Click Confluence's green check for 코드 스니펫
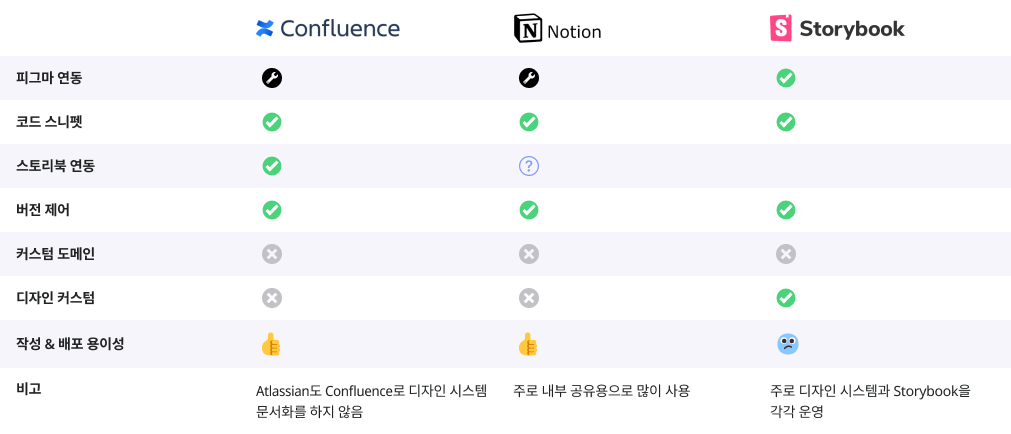Viewport: 1011px width, 434px height. (272, 122)
